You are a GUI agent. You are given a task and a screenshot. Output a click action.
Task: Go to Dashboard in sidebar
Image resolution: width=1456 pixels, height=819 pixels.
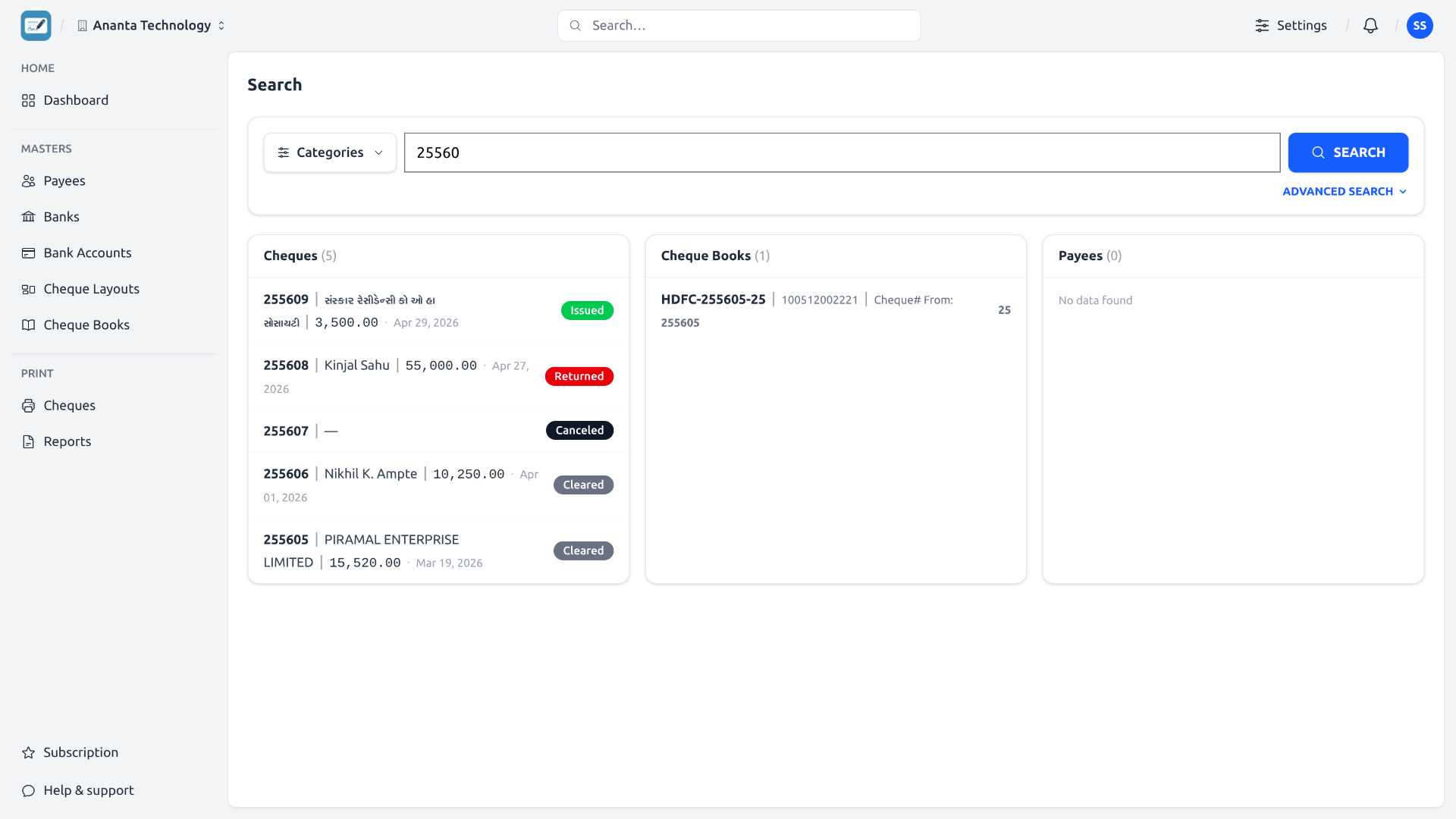pos(114,100)
